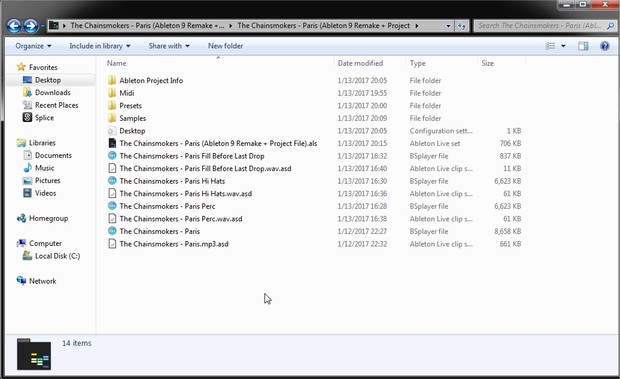Open Include in library menu
This screenshot has height=379, width=620.
pyautogui.click(x=100, y=46)
